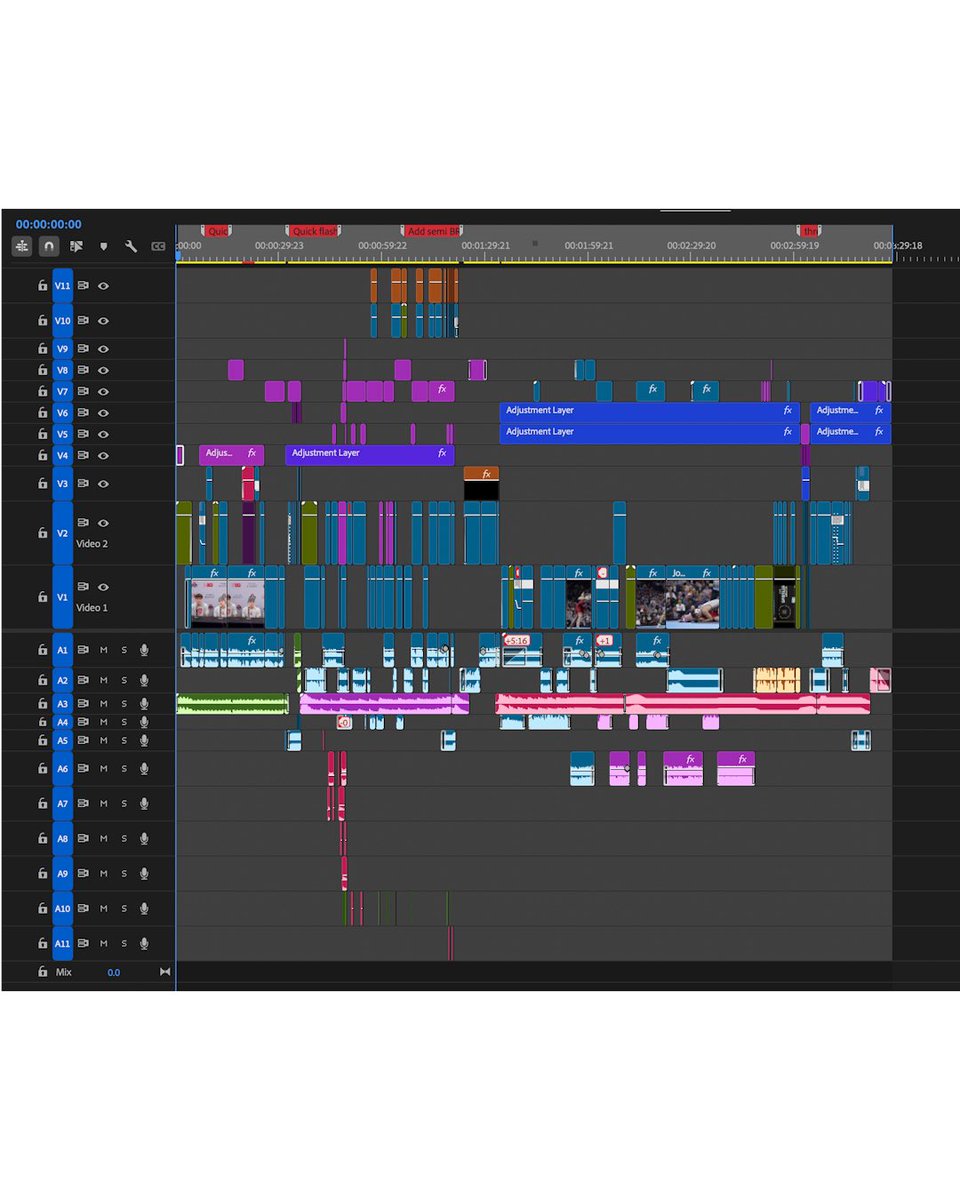
Task: Toggle sync lock on V8
Action: [84, 370]
